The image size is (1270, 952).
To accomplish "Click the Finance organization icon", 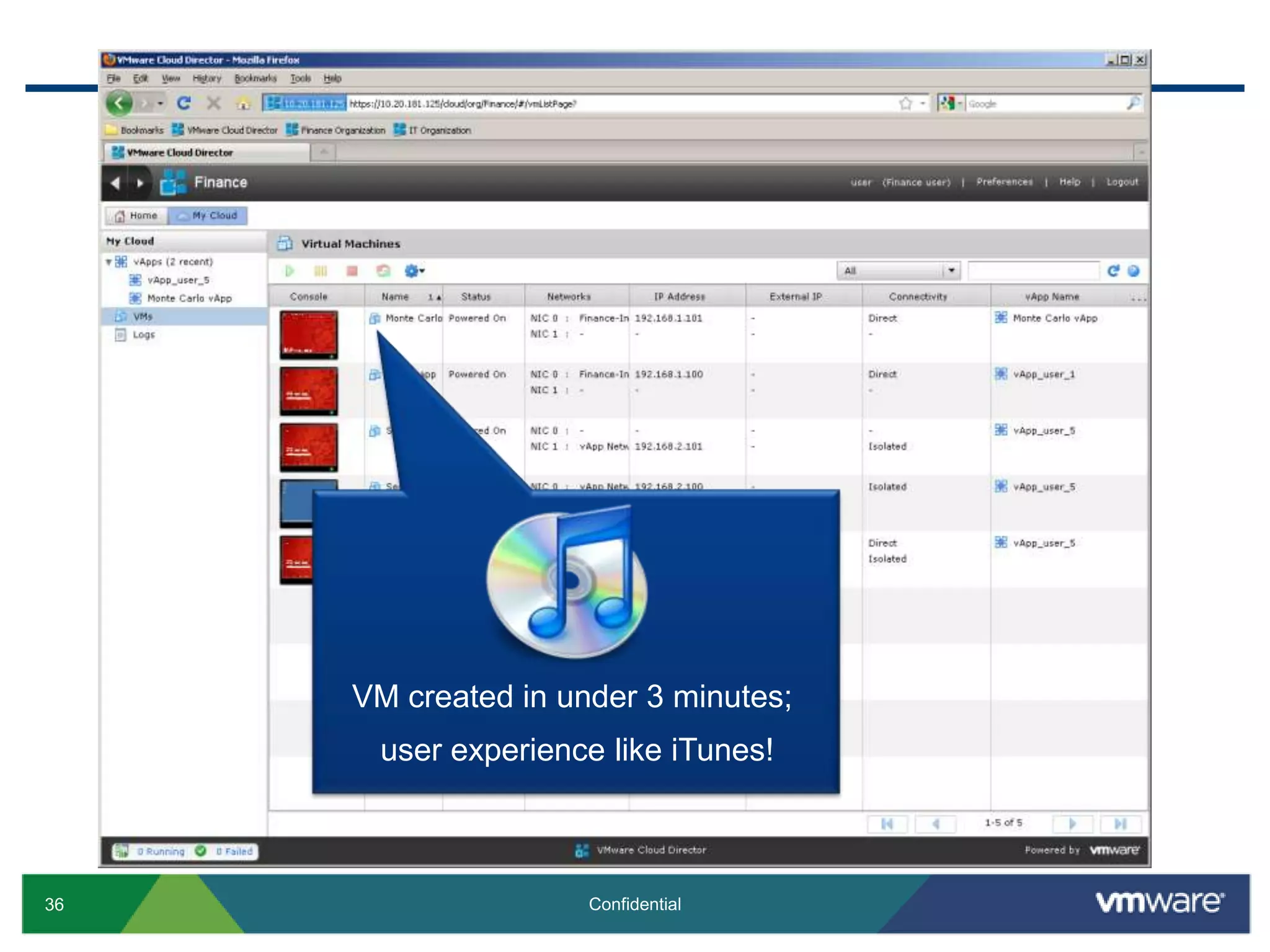I will (173, 182).
